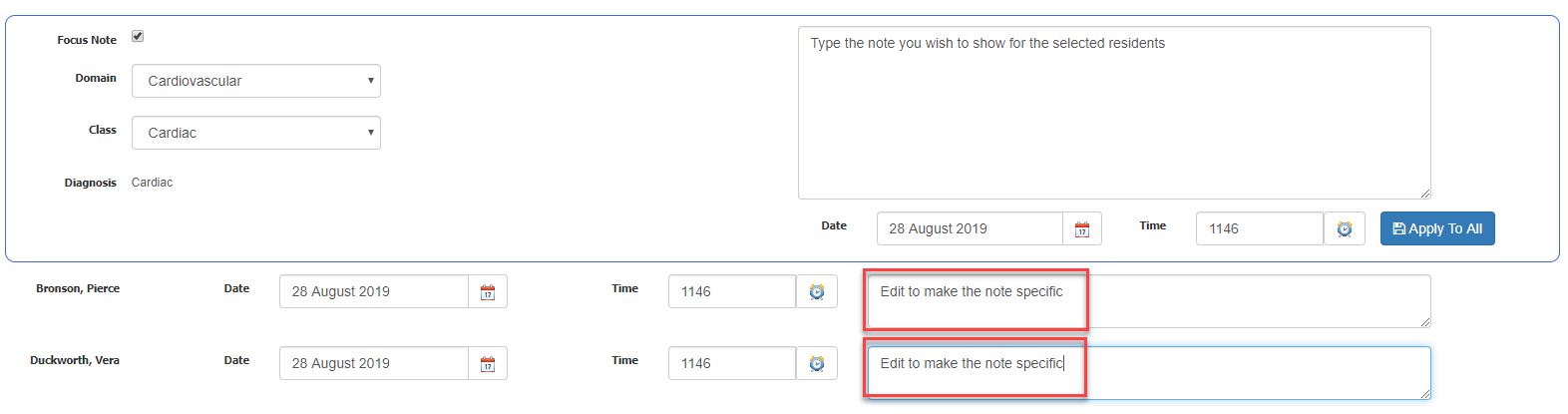Open calendar picker for Duckworth, Vera date
The width and height of the screenshot is (1568, 414).
[x=488, y=364]
